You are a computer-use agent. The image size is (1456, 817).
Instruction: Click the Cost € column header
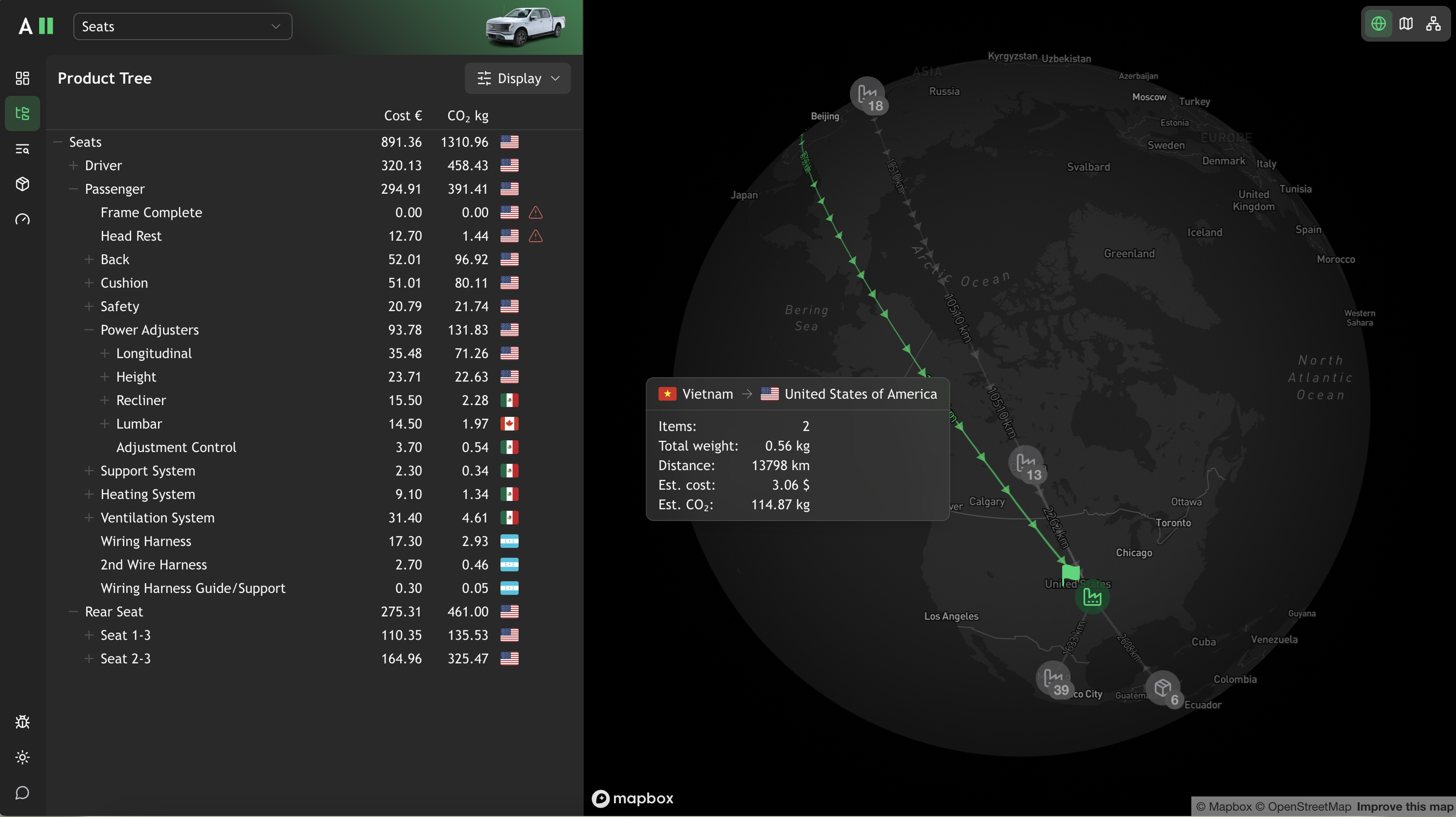tap(403, 116)
